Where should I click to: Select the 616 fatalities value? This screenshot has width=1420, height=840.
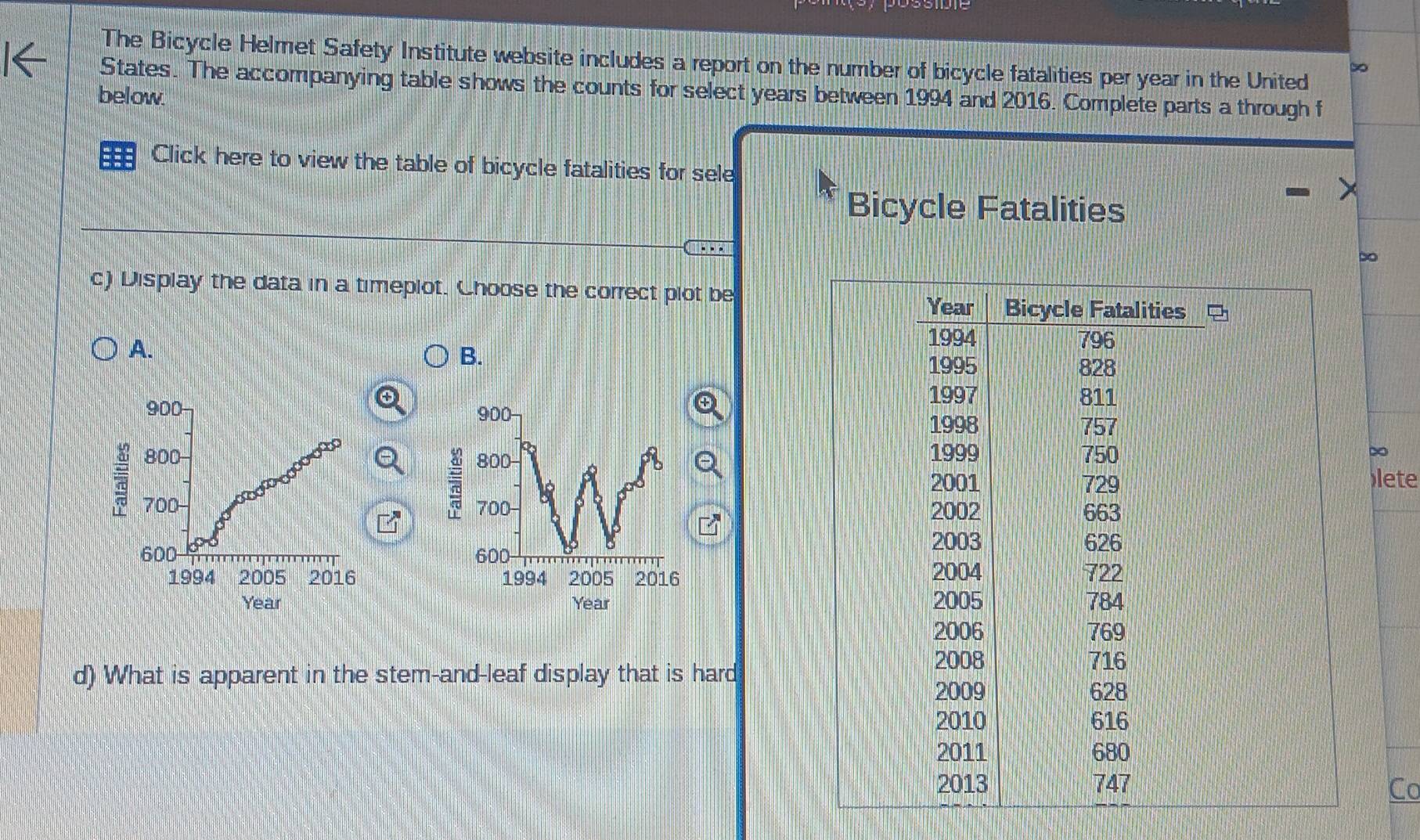[1110, 721]
